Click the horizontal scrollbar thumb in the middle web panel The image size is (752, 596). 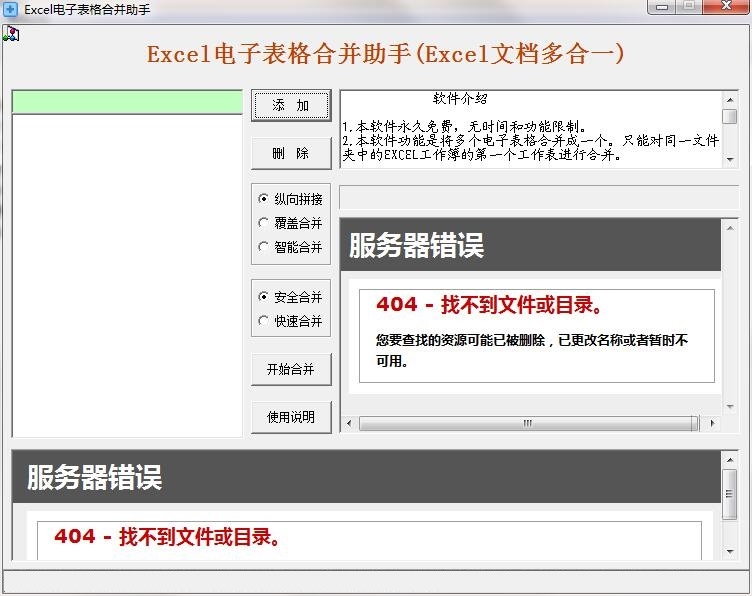(528, 423)
